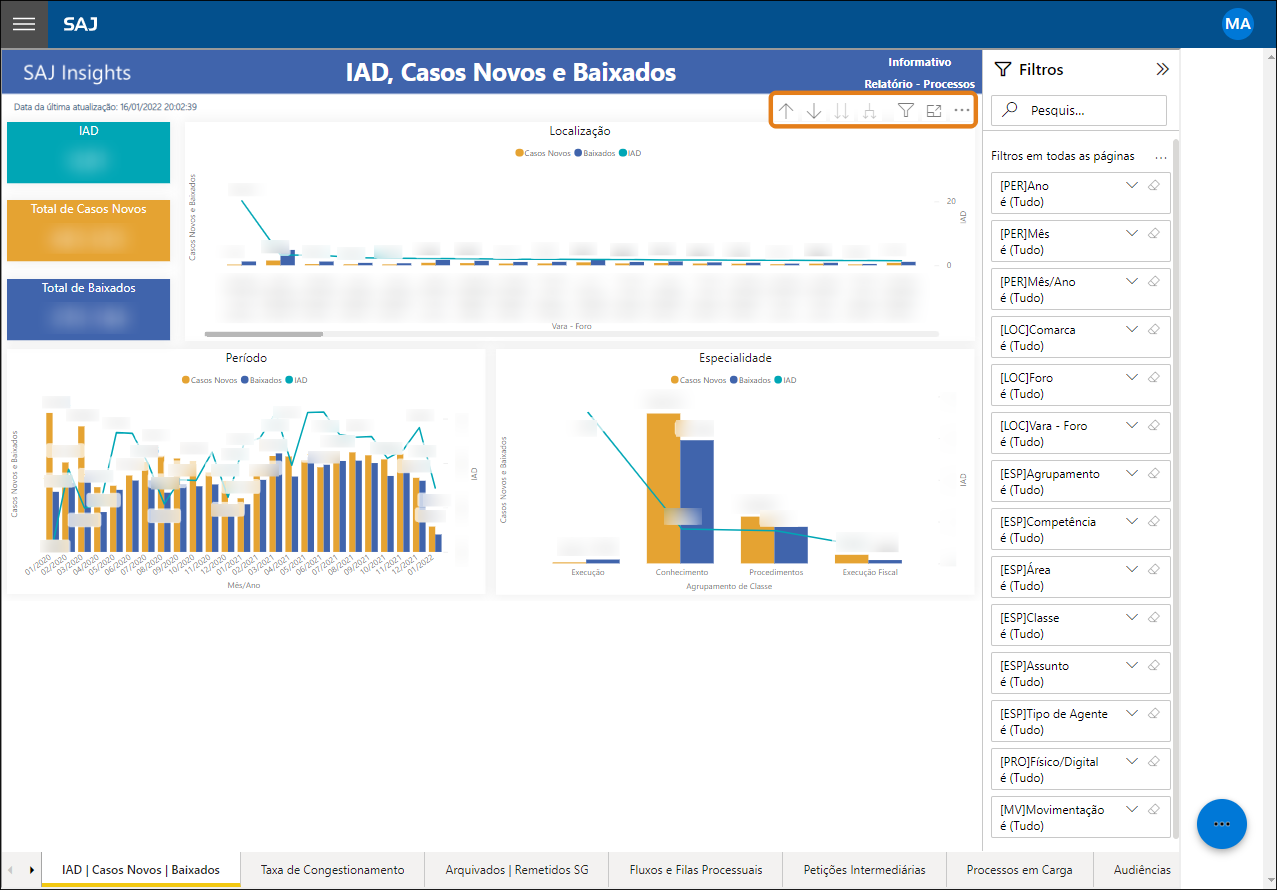
Task: Expand the [LOC]Comarca filter card
Action: (1132, 329)
